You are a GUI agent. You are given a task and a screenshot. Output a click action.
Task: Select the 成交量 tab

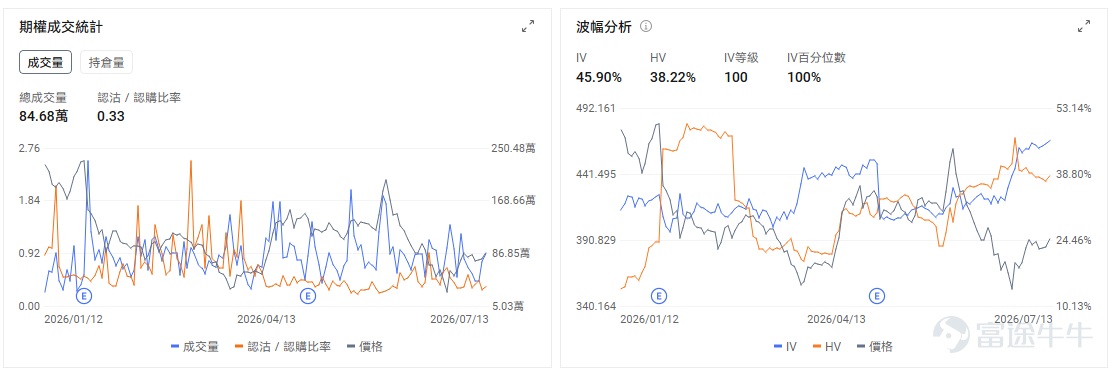45,62
